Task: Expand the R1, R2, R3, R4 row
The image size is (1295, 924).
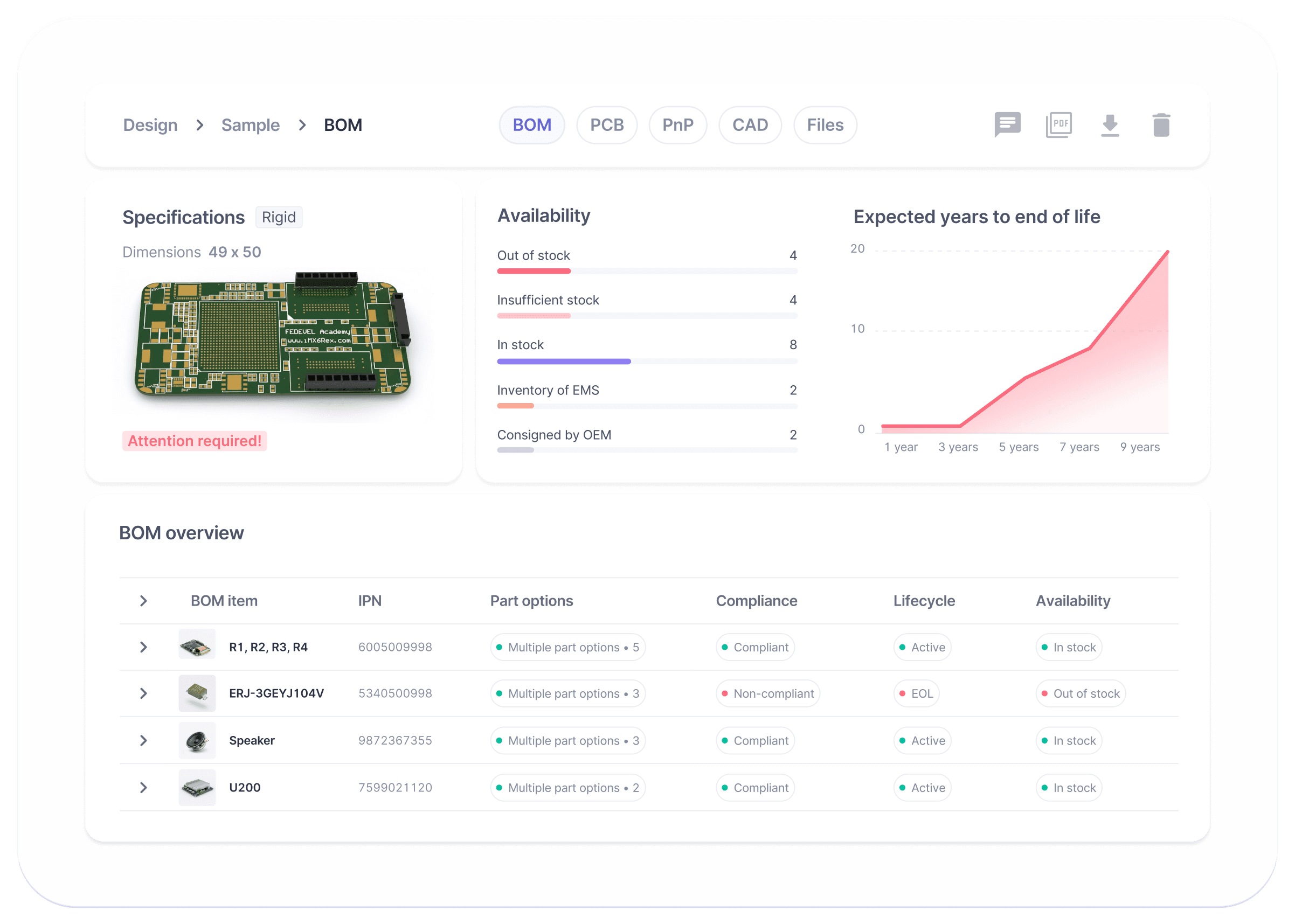Action: pos(143,647)
